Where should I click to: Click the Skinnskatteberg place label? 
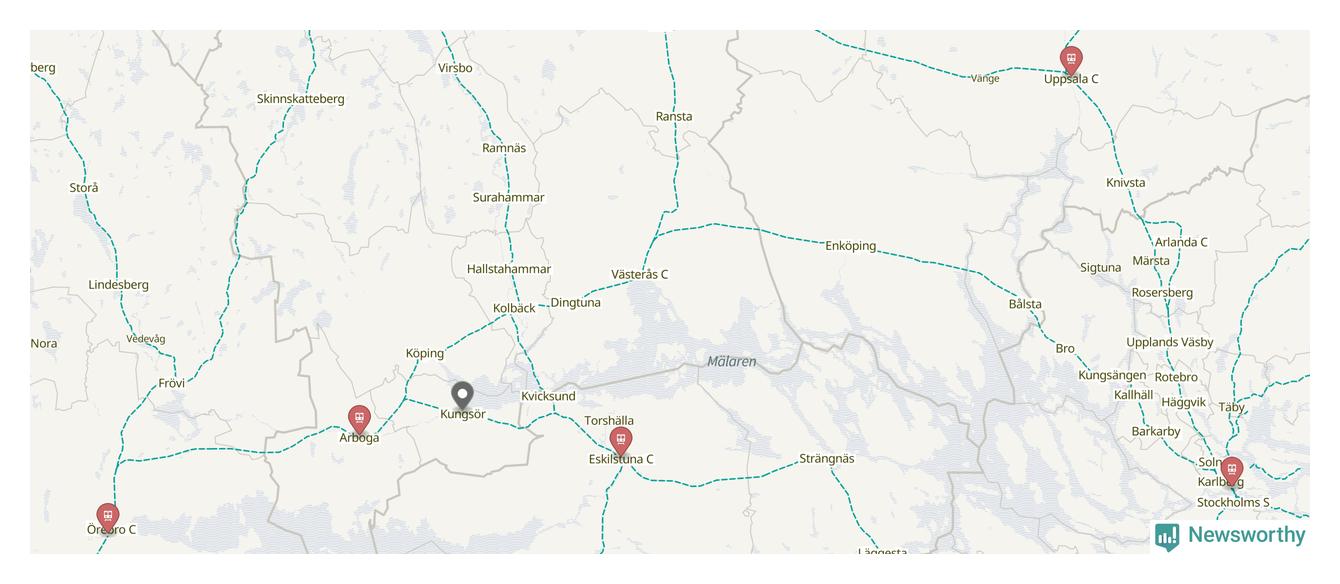(301, 99)
